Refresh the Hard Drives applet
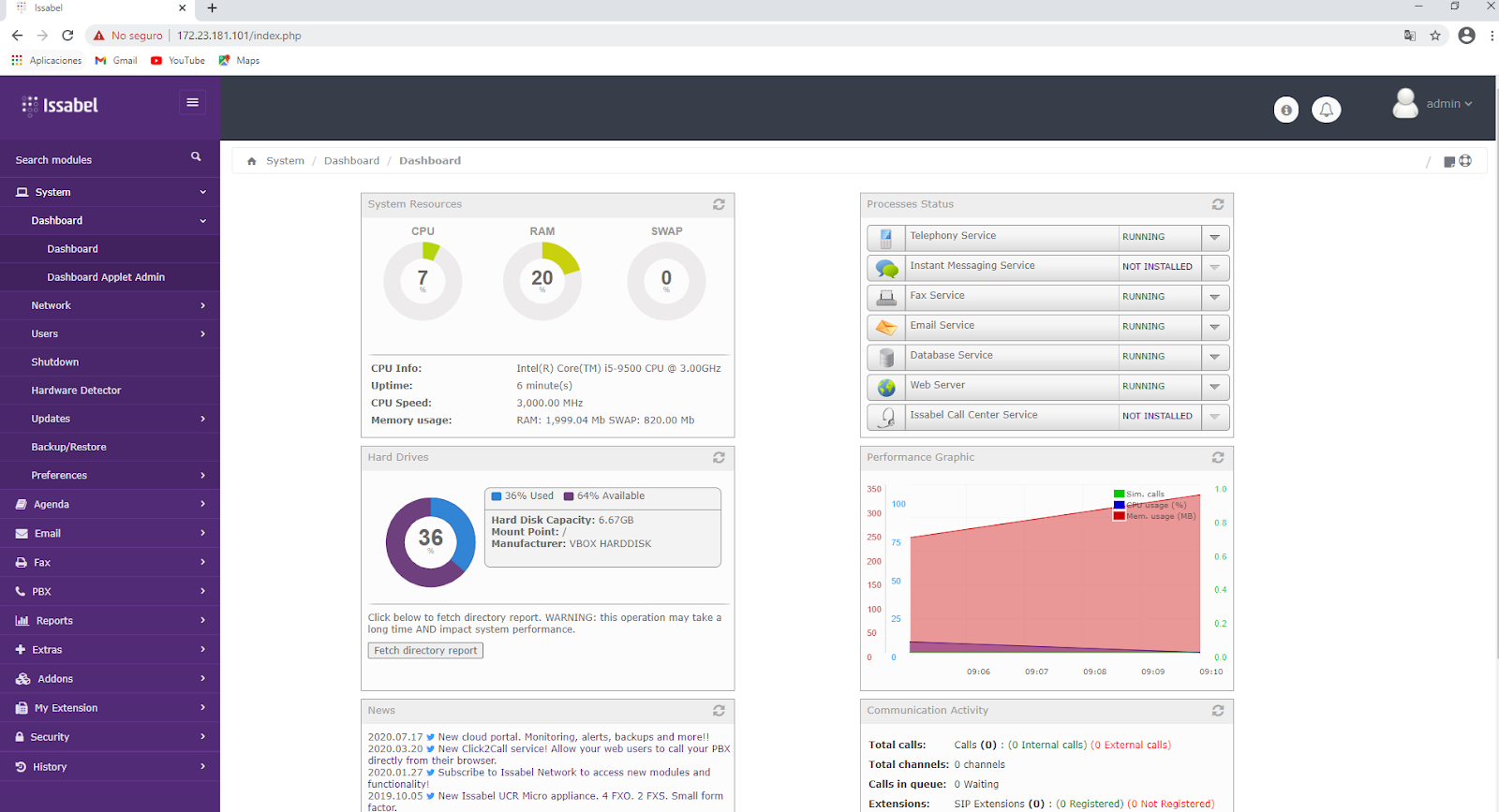 click(719, 457)
